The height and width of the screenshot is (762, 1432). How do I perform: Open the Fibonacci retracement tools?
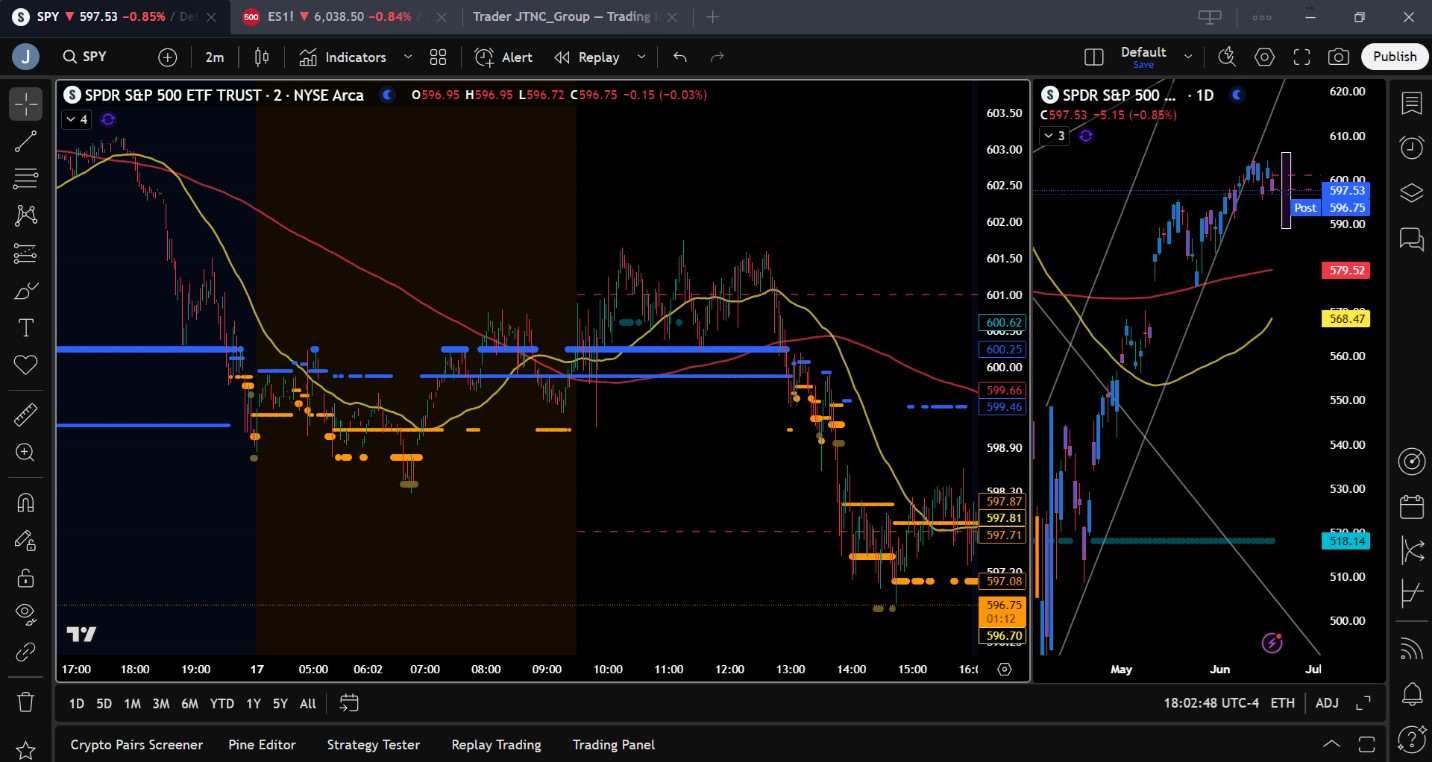[26, 178]
